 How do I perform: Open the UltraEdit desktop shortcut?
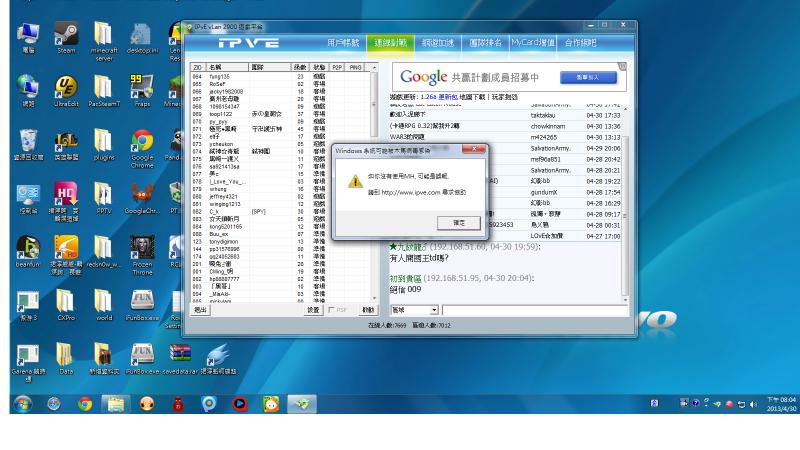[x=66, y=91]
